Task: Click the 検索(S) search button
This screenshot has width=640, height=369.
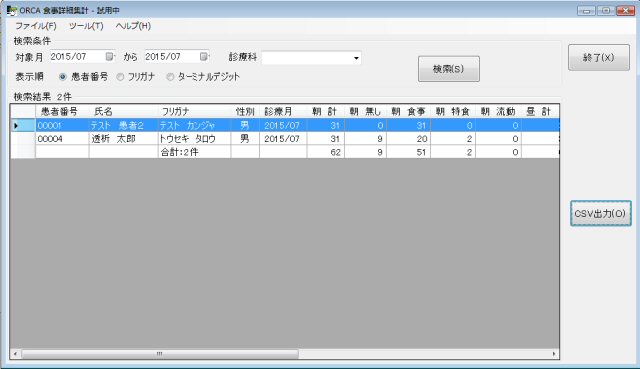Action: pyautogui.click(x=449, y=69)
